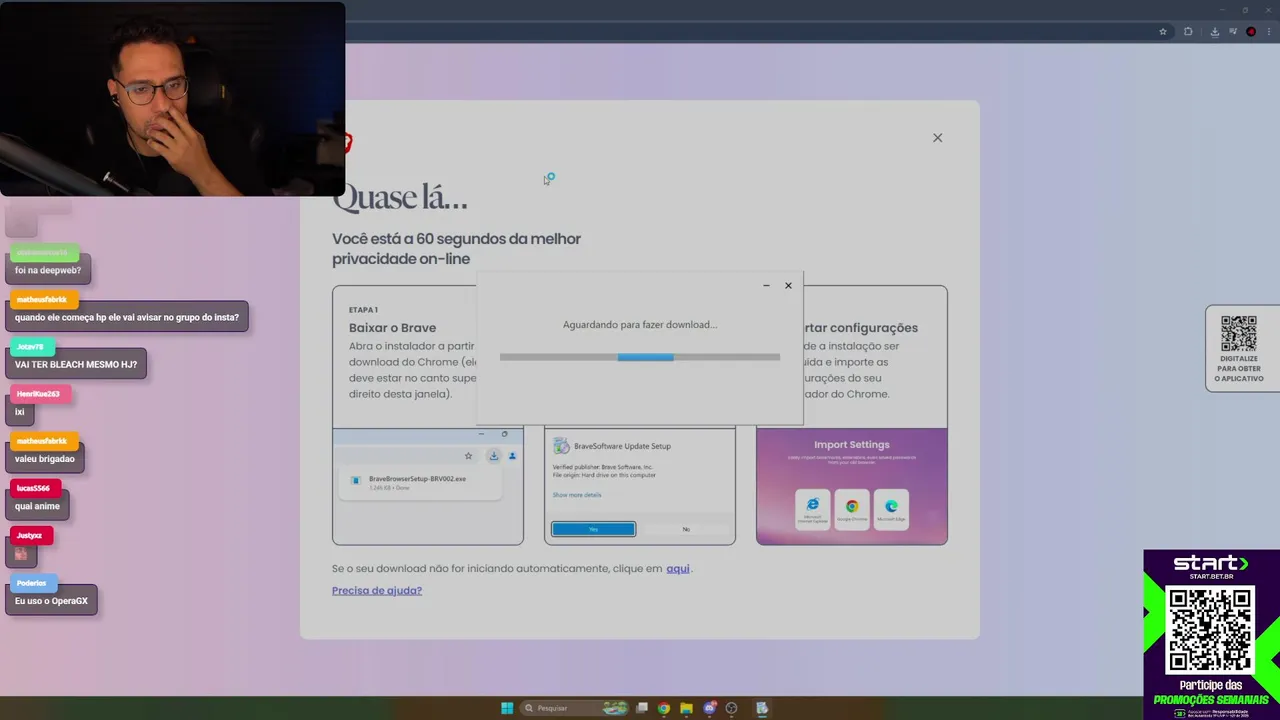Open the Chrome downloads icon

(1215, 31)
